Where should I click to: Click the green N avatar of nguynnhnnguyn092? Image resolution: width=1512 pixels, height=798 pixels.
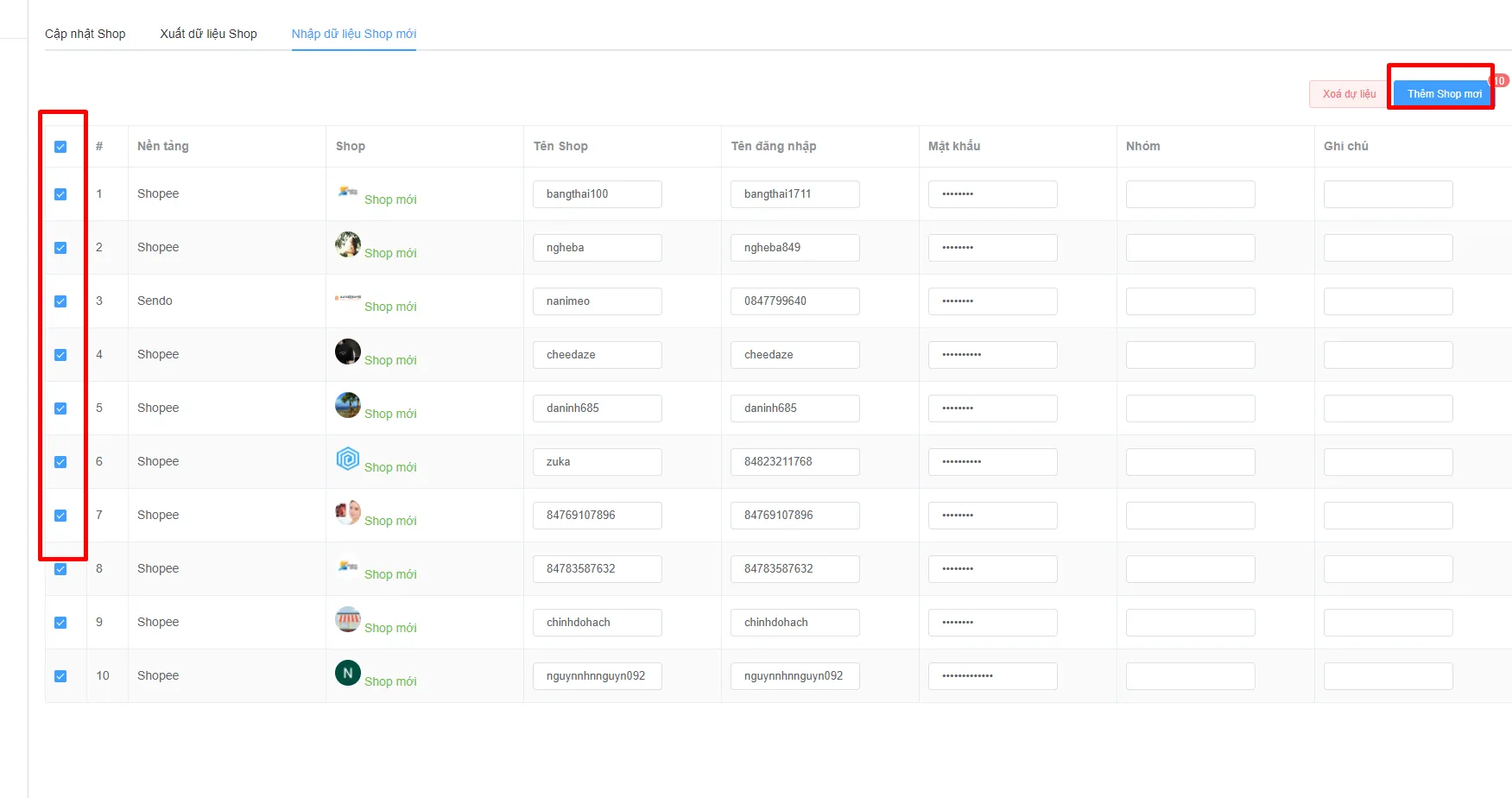[x=348, y=673]
